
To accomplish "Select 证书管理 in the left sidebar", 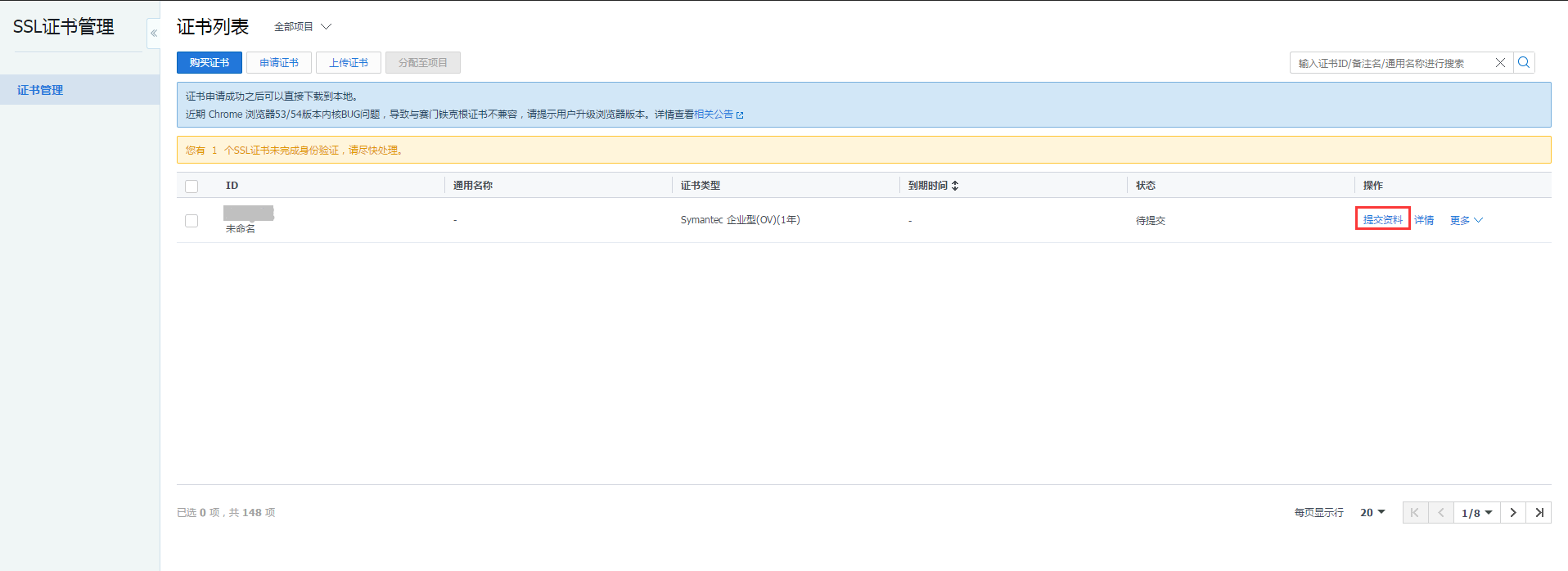I will [40, 90].
